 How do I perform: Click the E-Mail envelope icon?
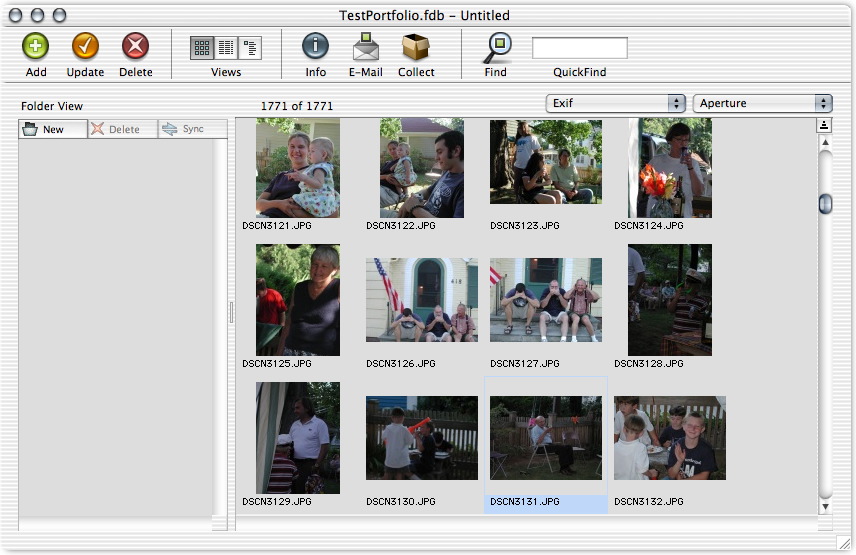(x=365, y=47)
